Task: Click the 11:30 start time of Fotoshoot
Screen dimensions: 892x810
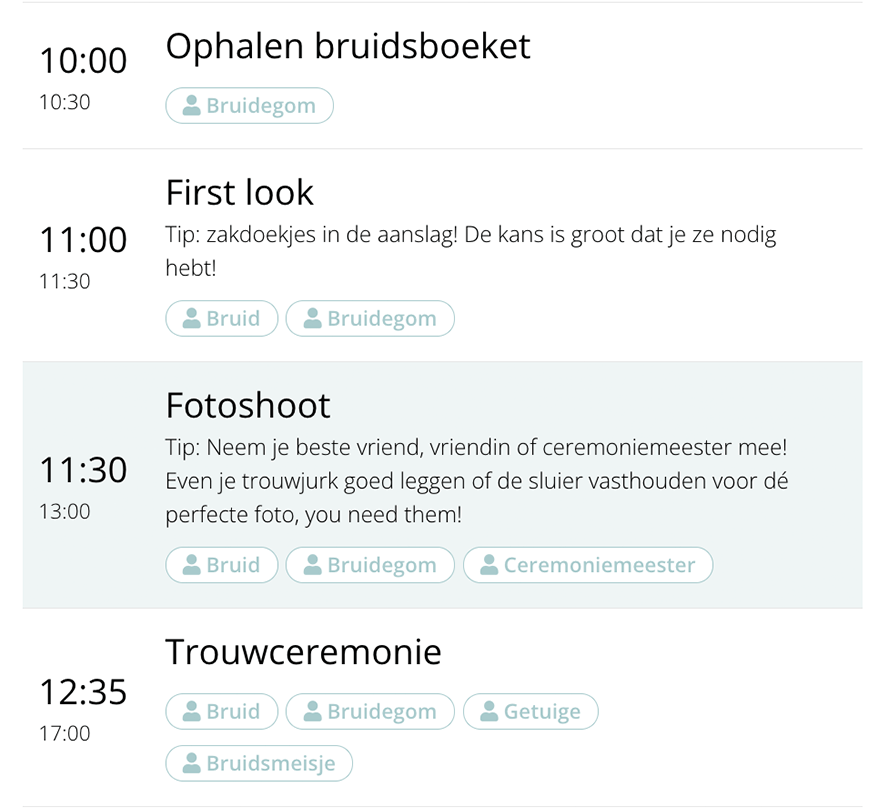Action: (x=83, y=470)
